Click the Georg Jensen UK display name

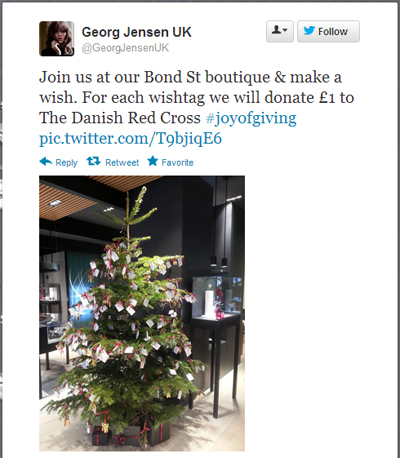coord(137,32)
